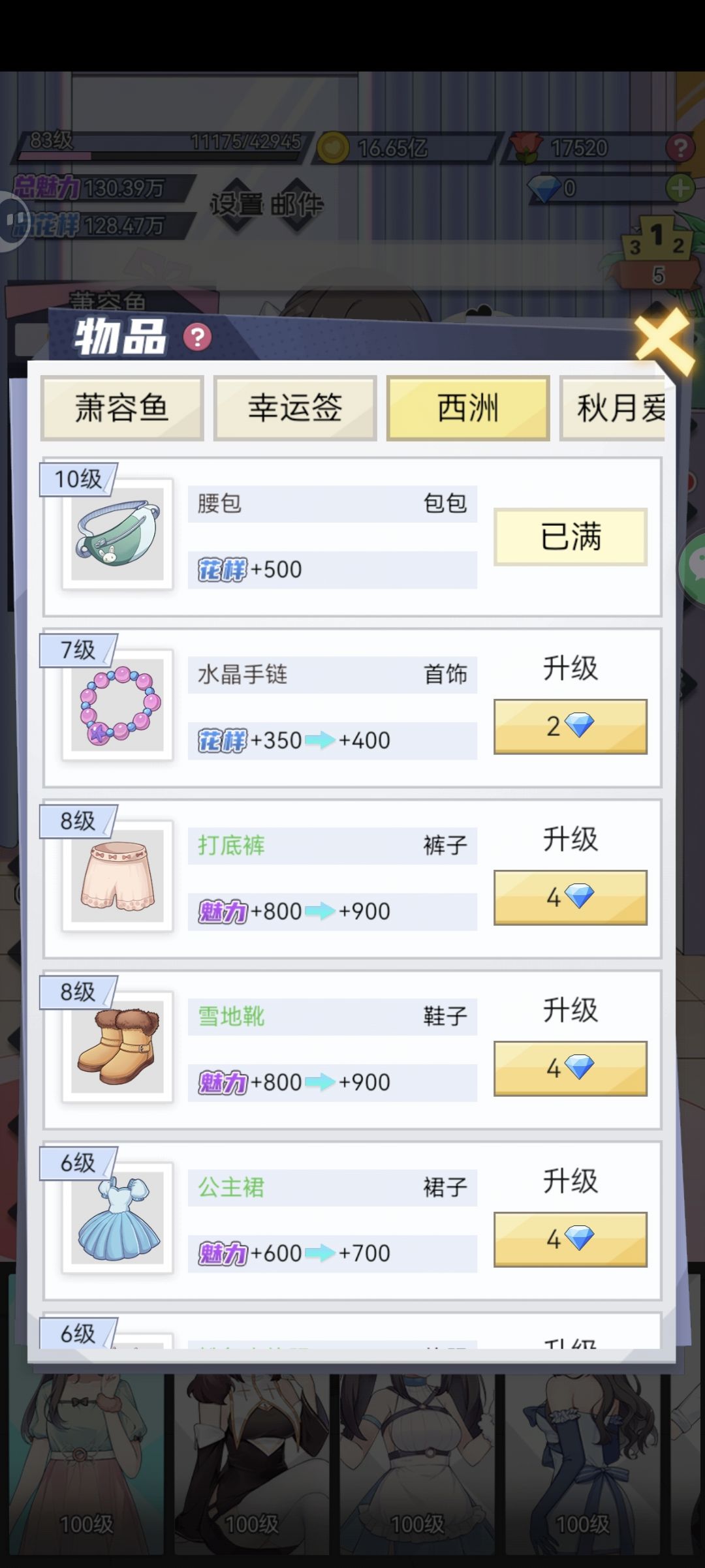Add diamonds with the green plus icon
This screenshot has width=705, height=1568.
(x=680, y=189)
